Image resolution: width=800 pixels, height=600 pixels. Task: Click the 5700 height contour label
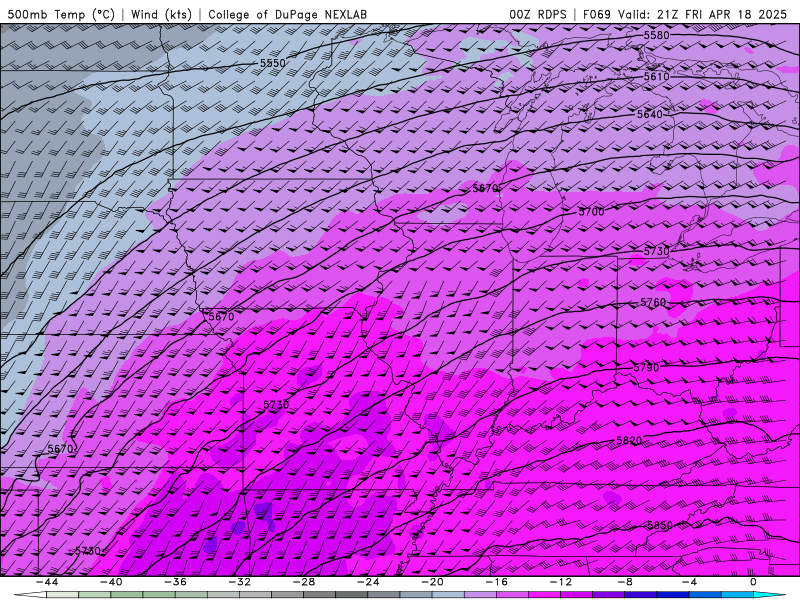(x=591, y=212)
